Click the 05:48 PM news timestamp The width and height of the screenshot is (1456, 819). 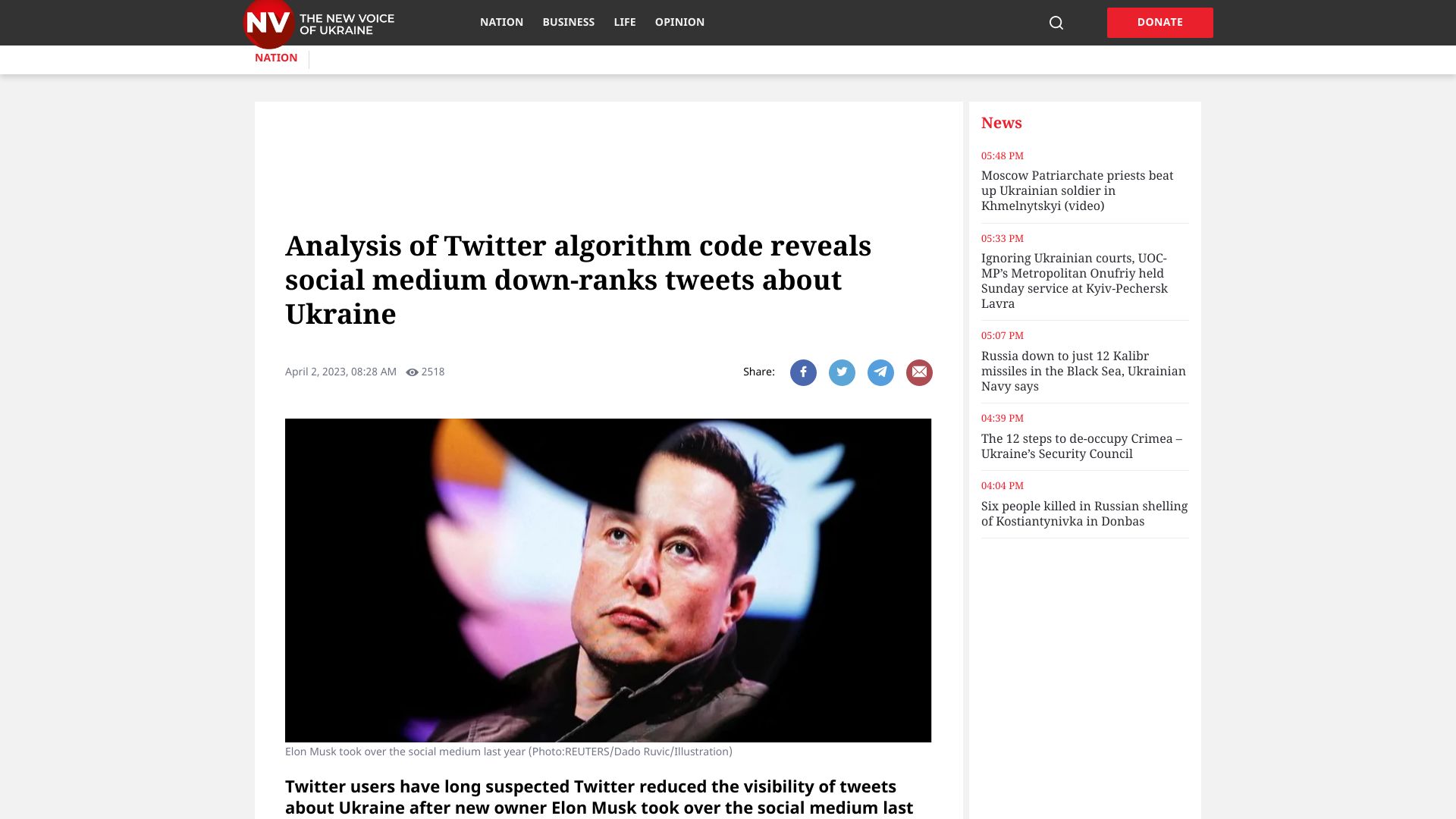1003,155
